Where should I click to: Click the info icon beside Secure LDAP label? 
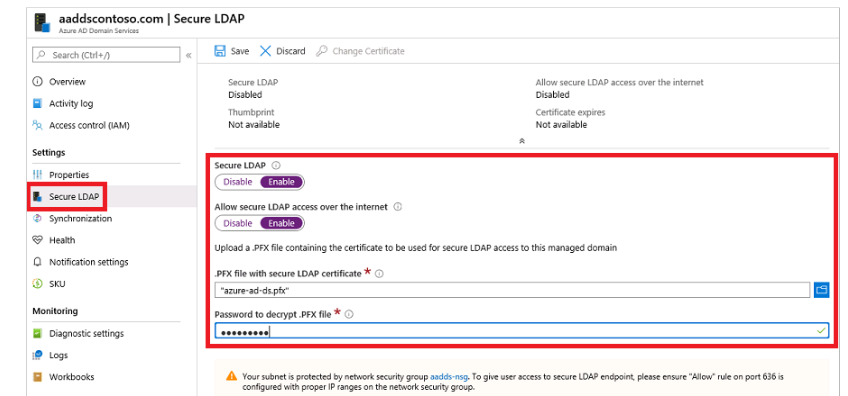[276, 166]
